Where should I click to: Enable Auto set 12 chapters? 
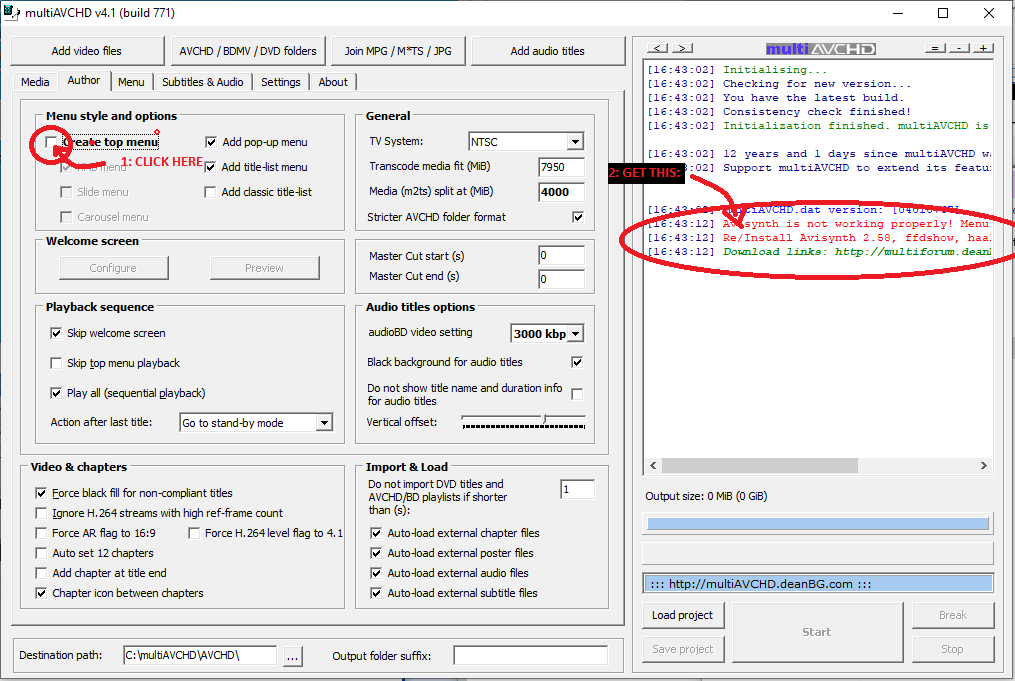pyautogui.click(x=41, y=553)
